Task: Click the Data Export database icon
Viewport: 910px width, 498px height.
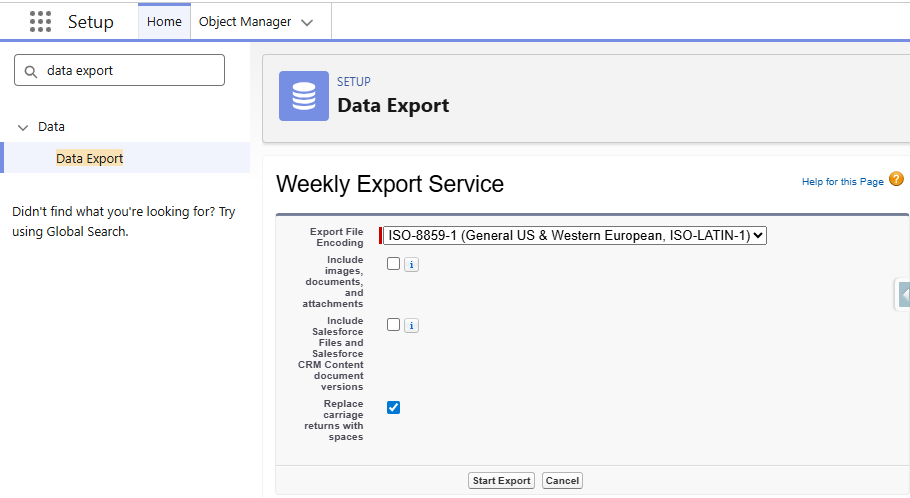Action: tap(304, 96)
